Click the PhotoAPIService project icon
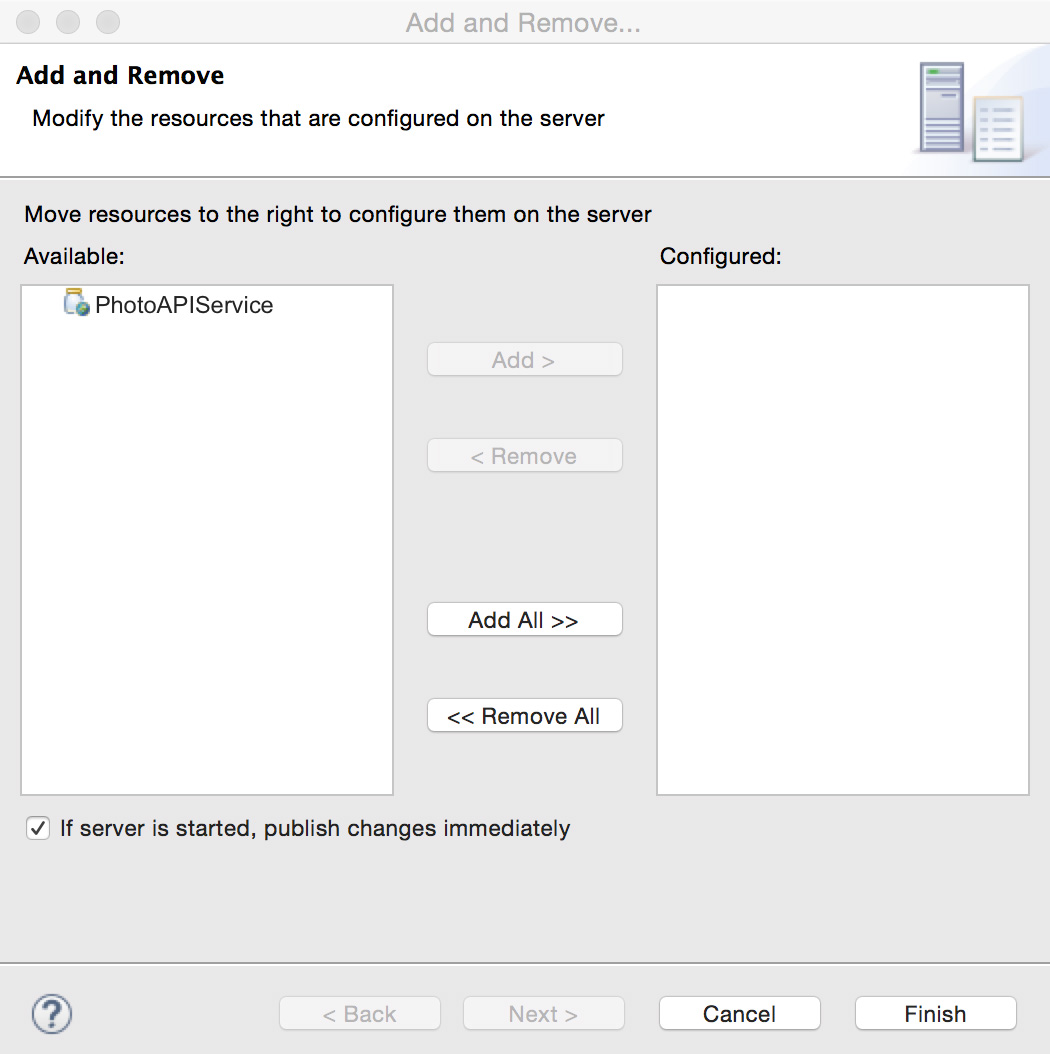Image resolution: width=1050 pixels, height=1054 pixels. (76, 303)
